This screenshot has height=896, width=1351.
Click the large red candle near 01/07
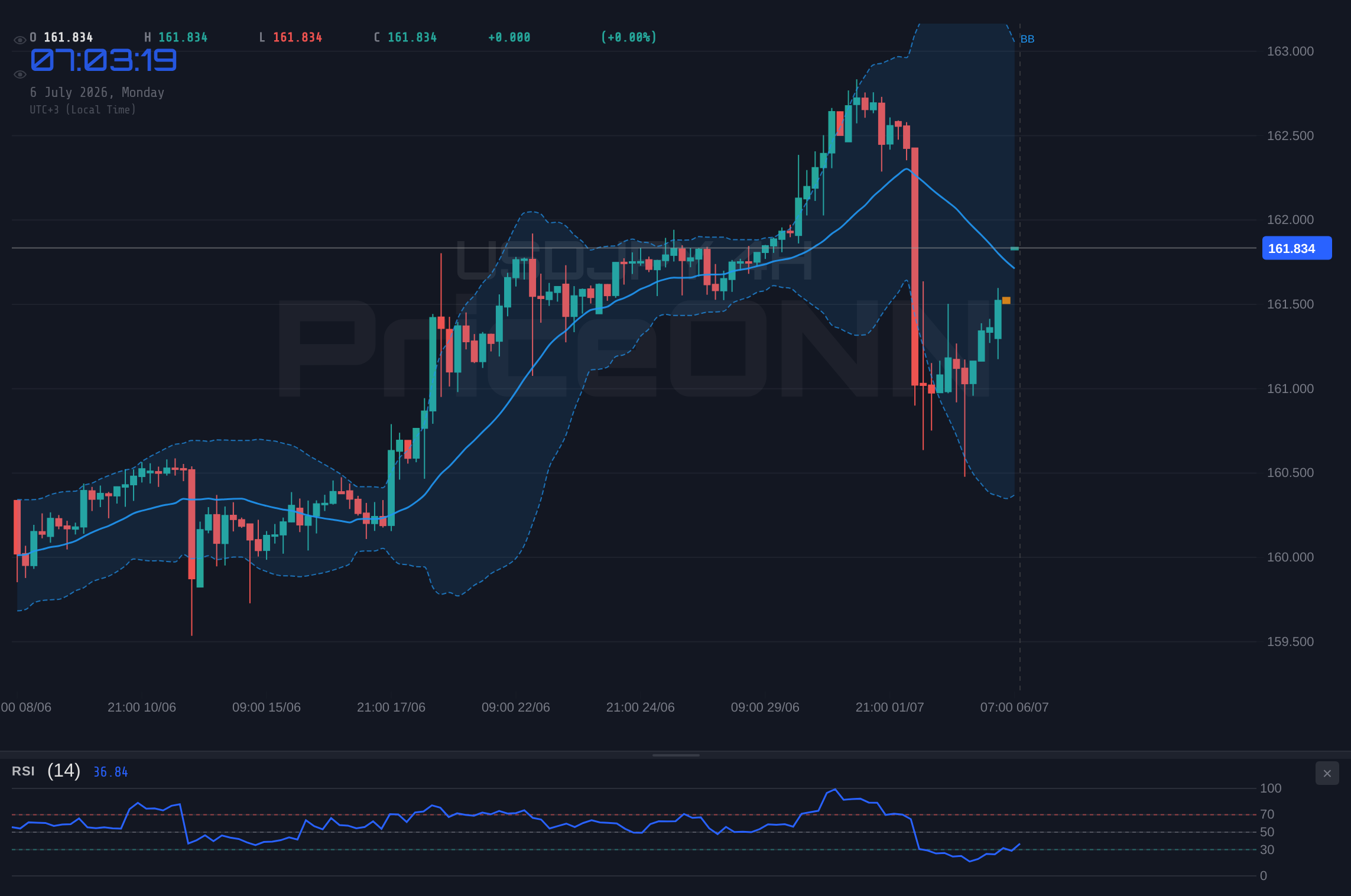915,267
